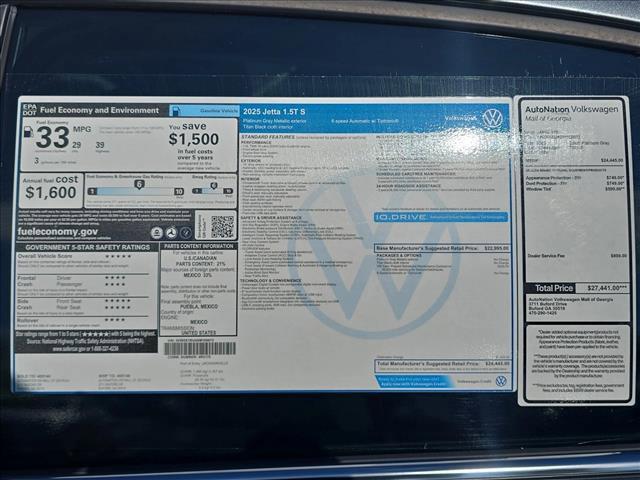Click the Total Price $27,441.00 box
Image resolution: width=640 pixels, height=480 pixels.
coord(575,287)
